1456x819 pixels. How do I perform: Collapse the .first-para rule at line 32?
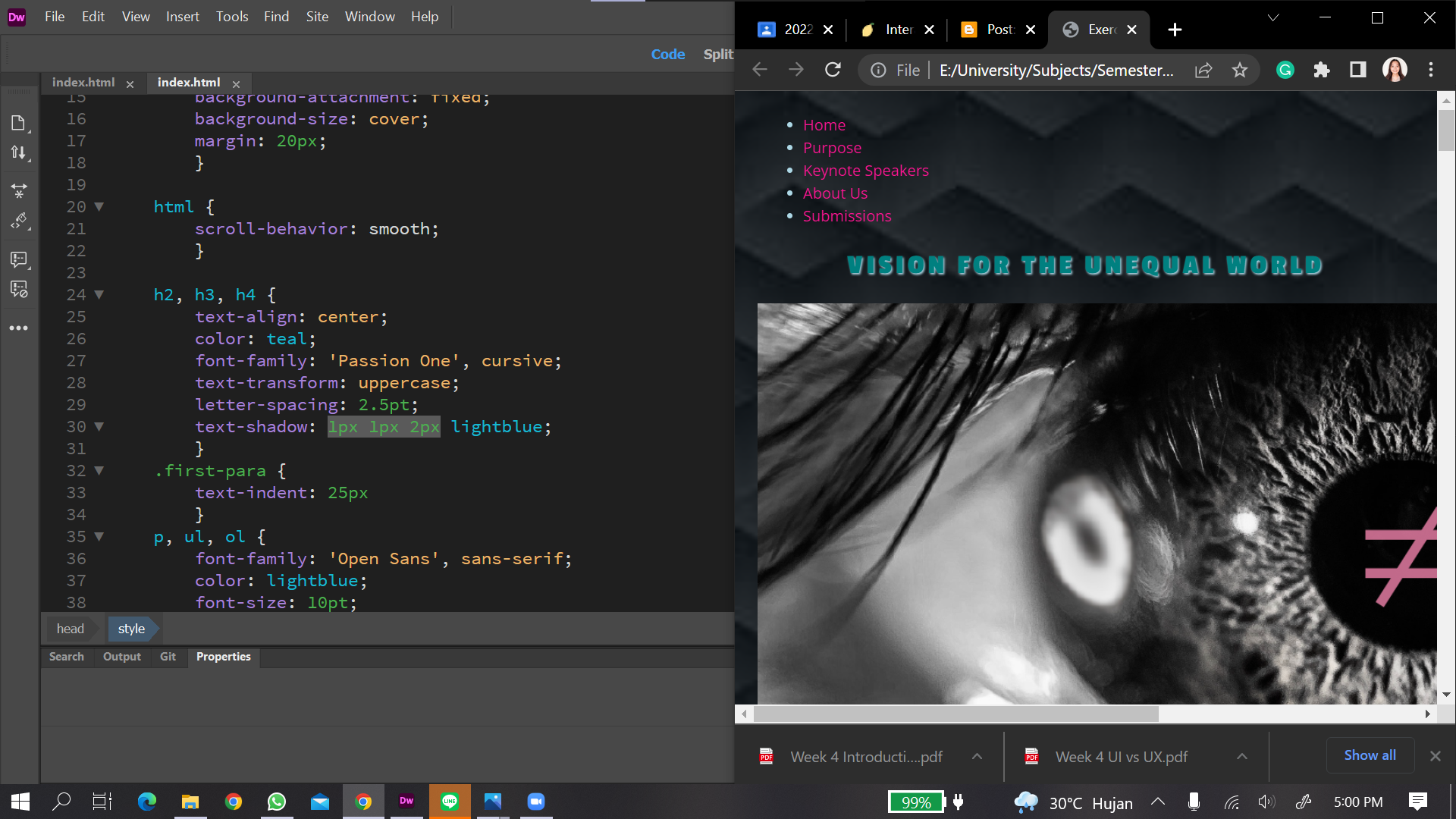(99, 471)
